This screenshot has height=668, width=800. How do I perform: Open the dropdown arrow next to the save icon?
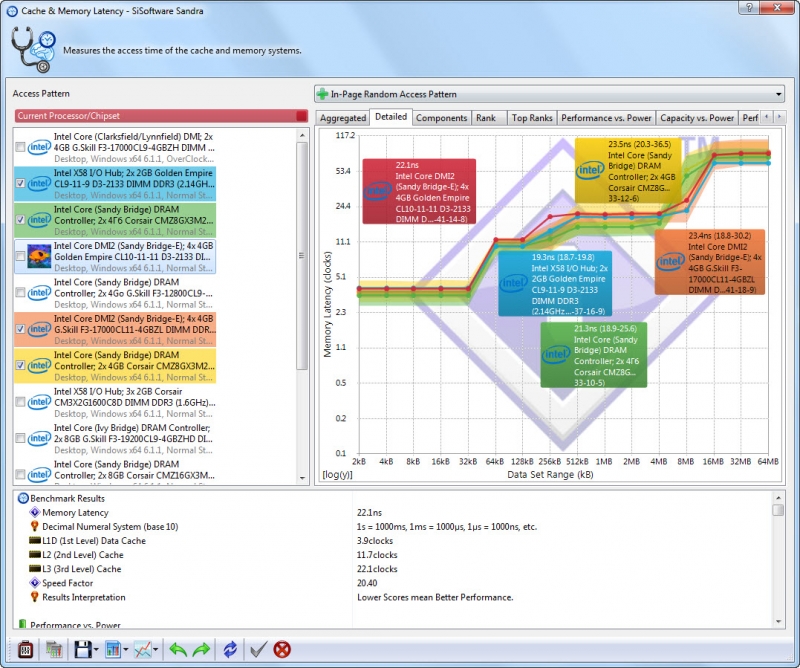[x=96, y=650]
